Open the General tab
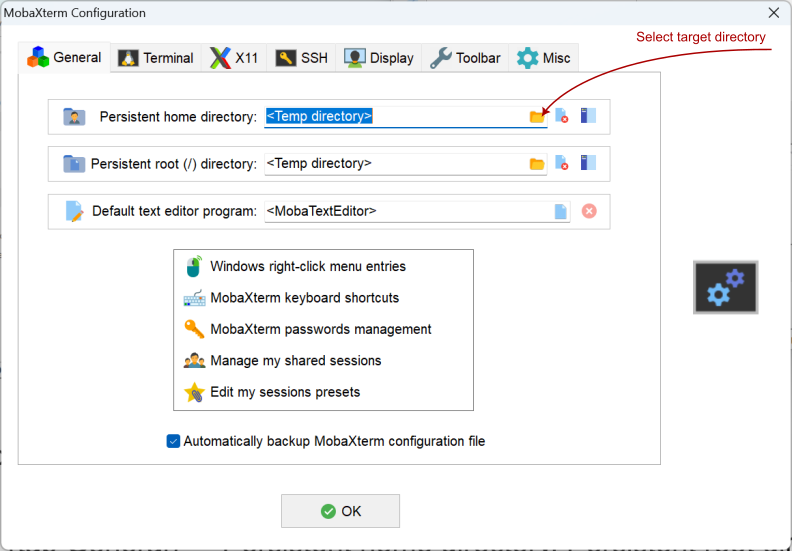792x551 pixels. click(64, 58)
